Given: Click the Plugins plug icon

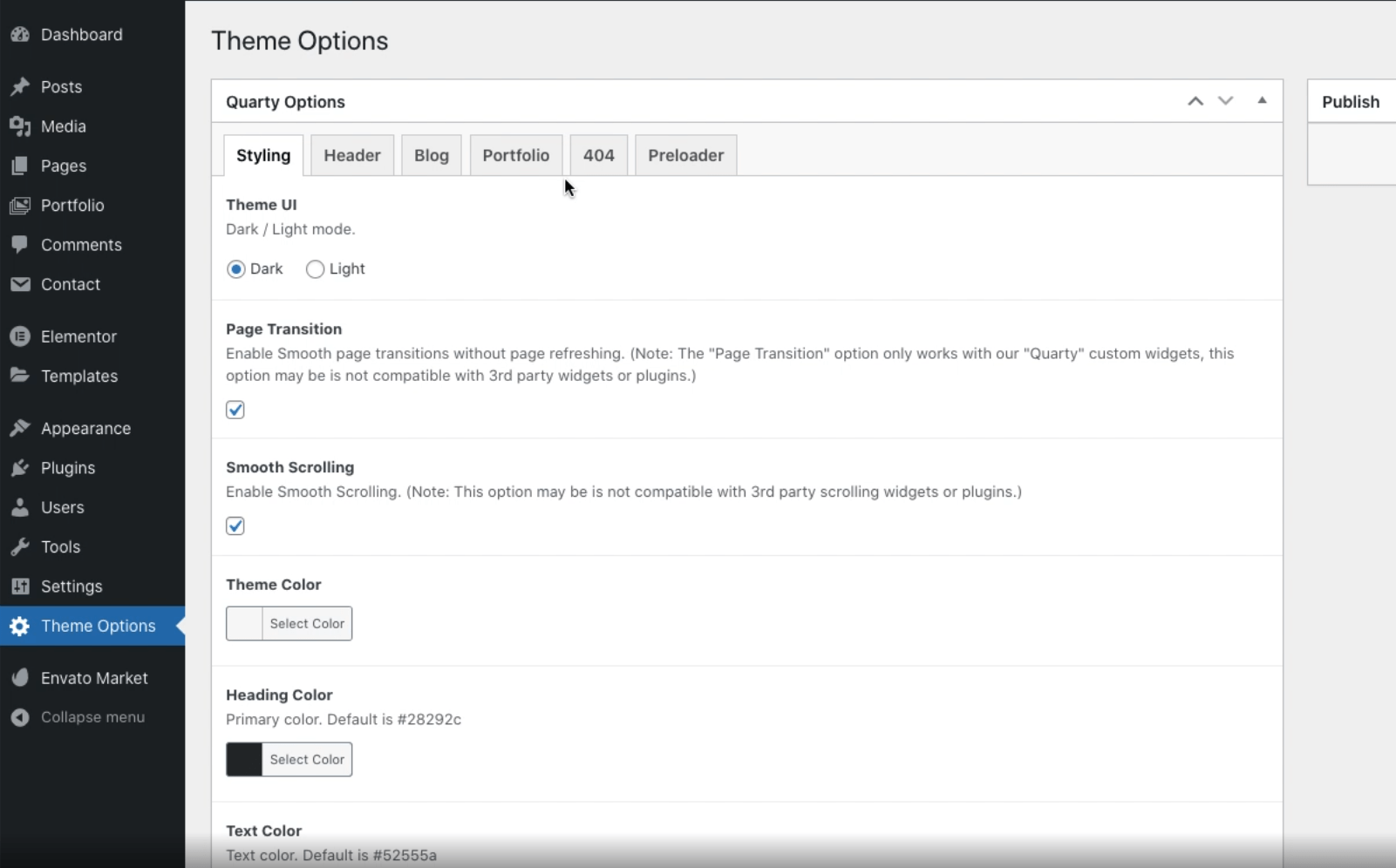Looking at the screenshot, I should pyautogui.click(x=20, y=468).
